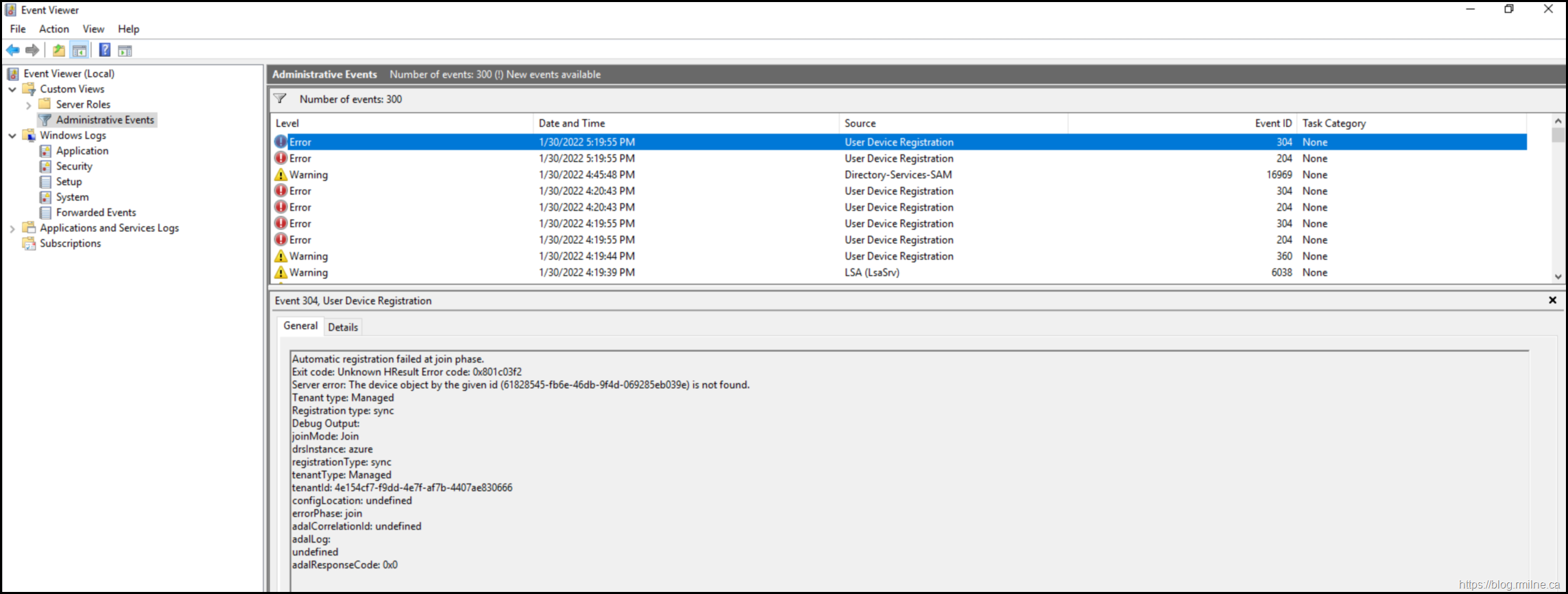Click the filter funnel icon above event list
Viewport: 1568px width, 594px height.
(280, 99)
